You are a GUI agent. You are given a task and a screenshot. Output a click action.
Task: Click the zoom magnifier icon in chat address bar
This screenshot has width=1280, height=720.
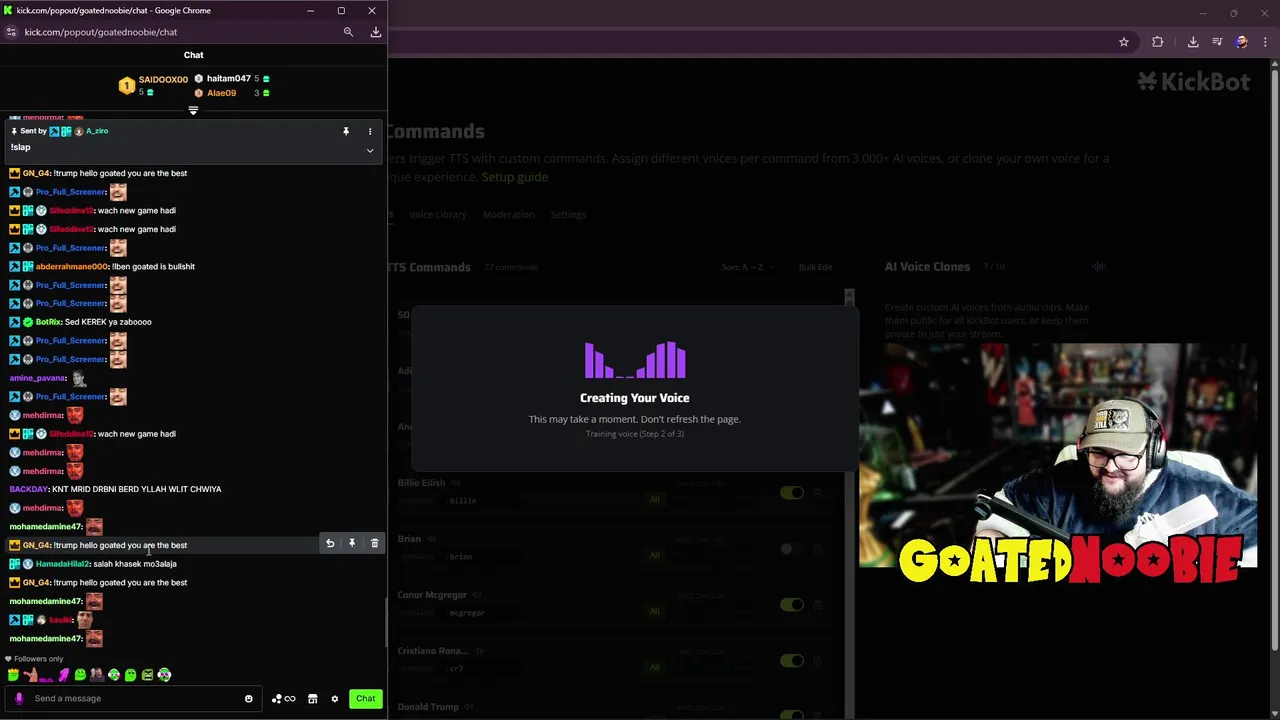348,32
